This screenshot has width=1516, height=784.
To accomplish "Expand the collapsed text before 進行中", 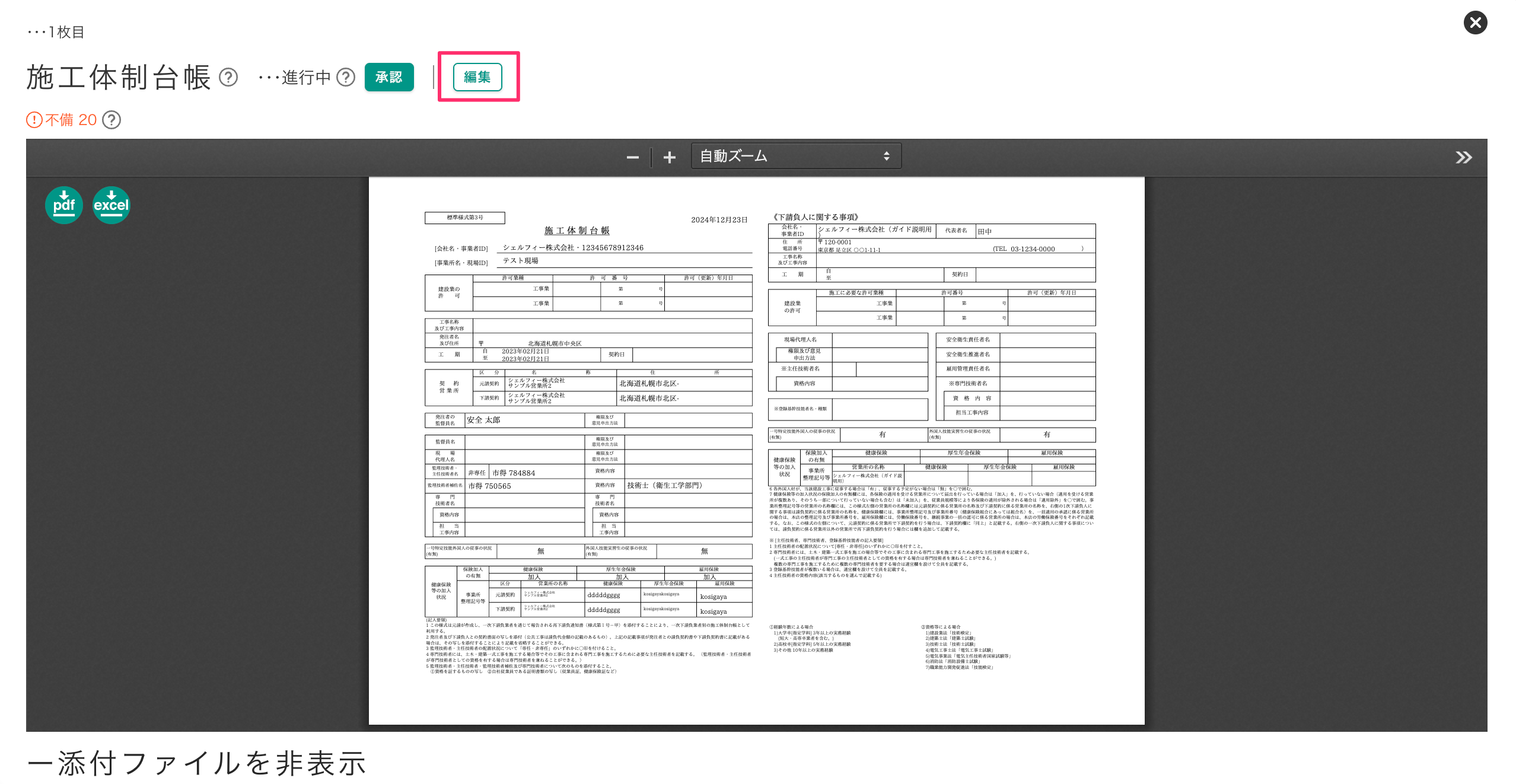I will 268,77.
